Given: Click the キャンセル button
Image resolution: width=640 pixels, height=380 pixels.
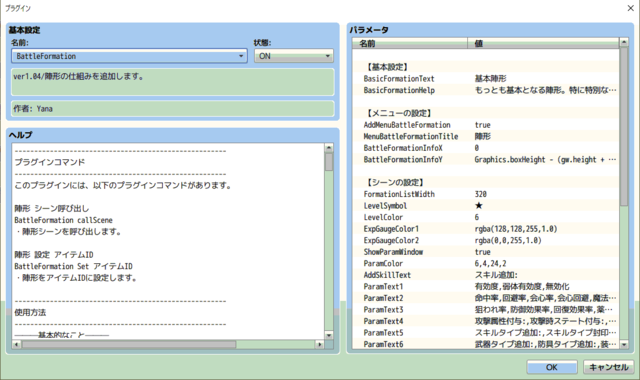Looking at the screenshot, I should pos(608,367).
